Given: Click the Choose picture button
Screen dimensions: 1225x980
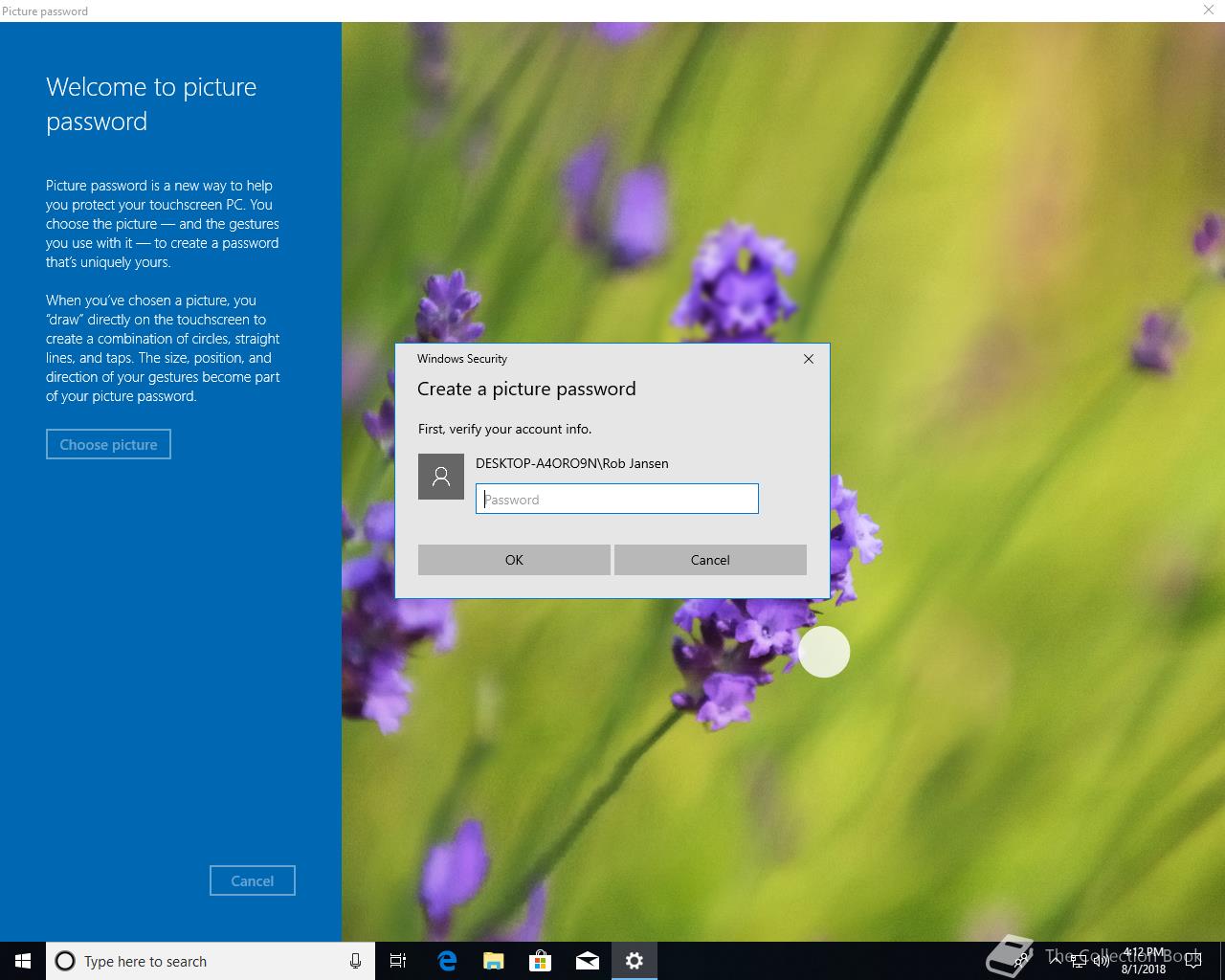Looking at the screenshot, I should (108, 444).
